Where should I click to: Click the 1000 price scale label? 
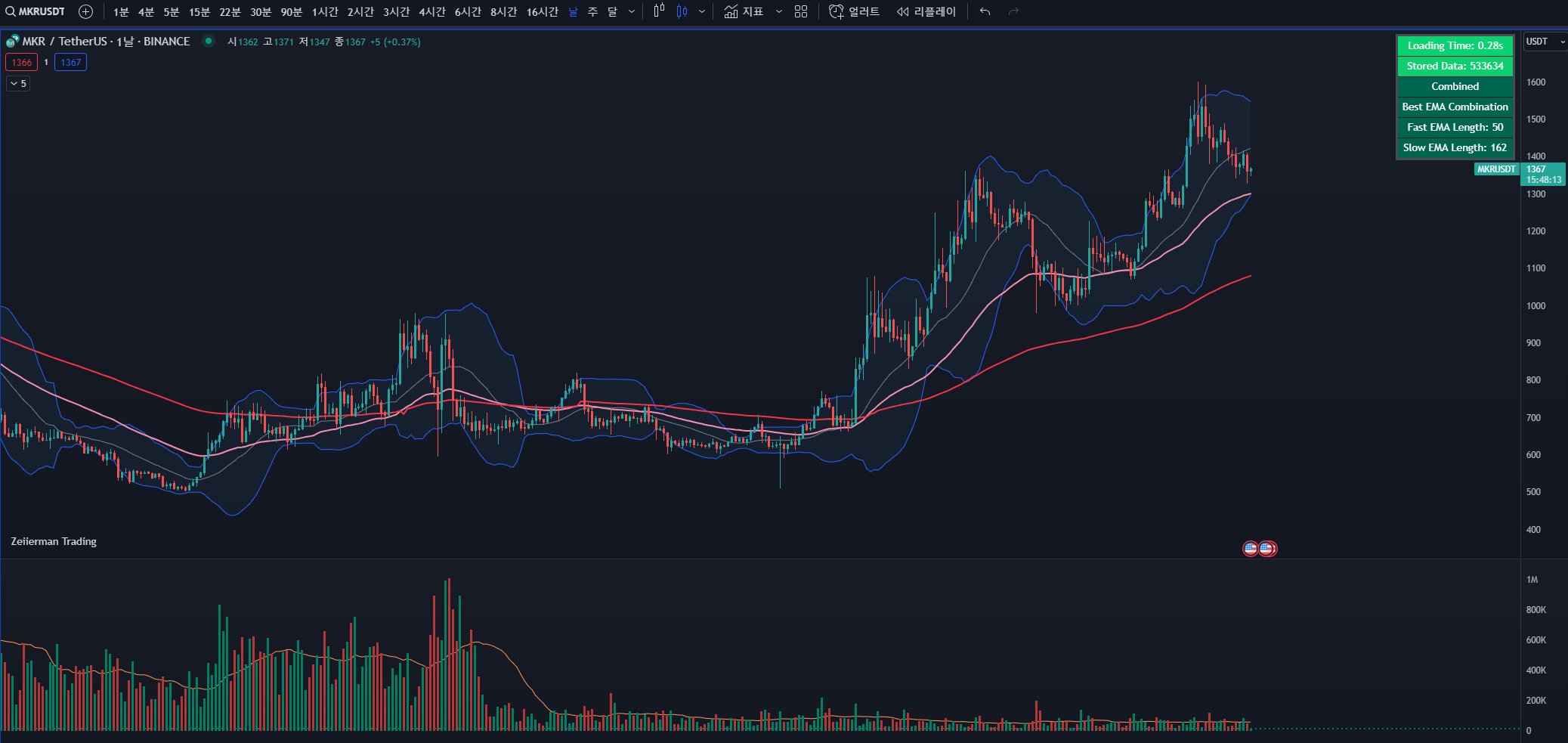(1536, 306)
